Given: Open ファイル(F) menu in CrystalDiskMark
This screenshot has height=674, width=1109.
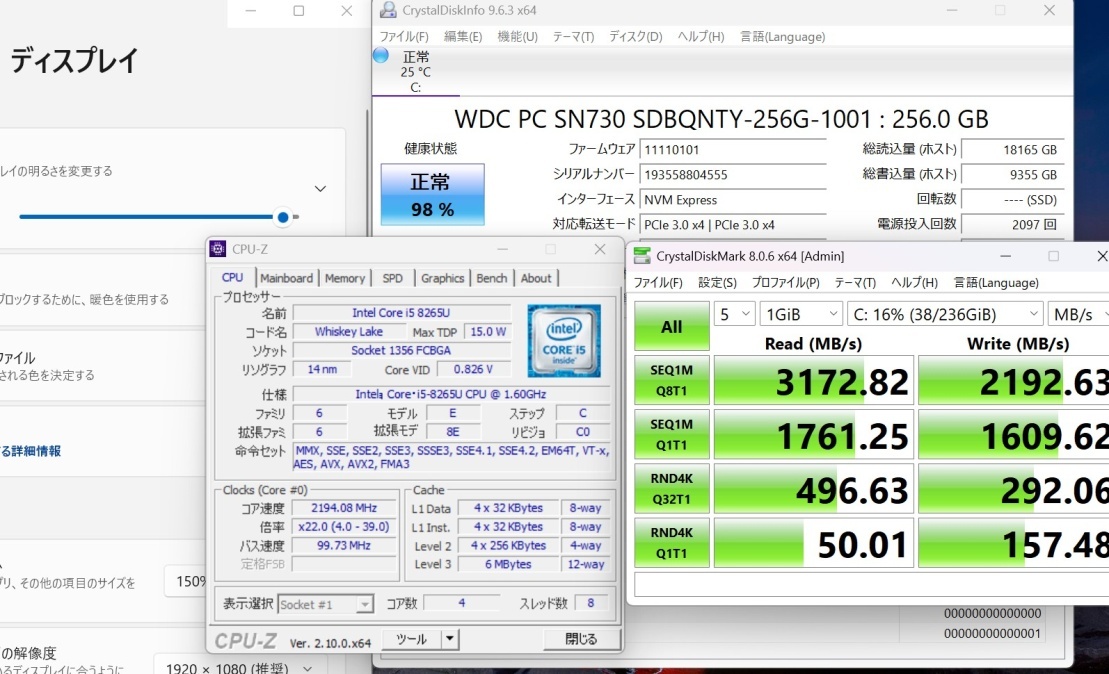Looking at the screenshot, I should tap(658, 283).
